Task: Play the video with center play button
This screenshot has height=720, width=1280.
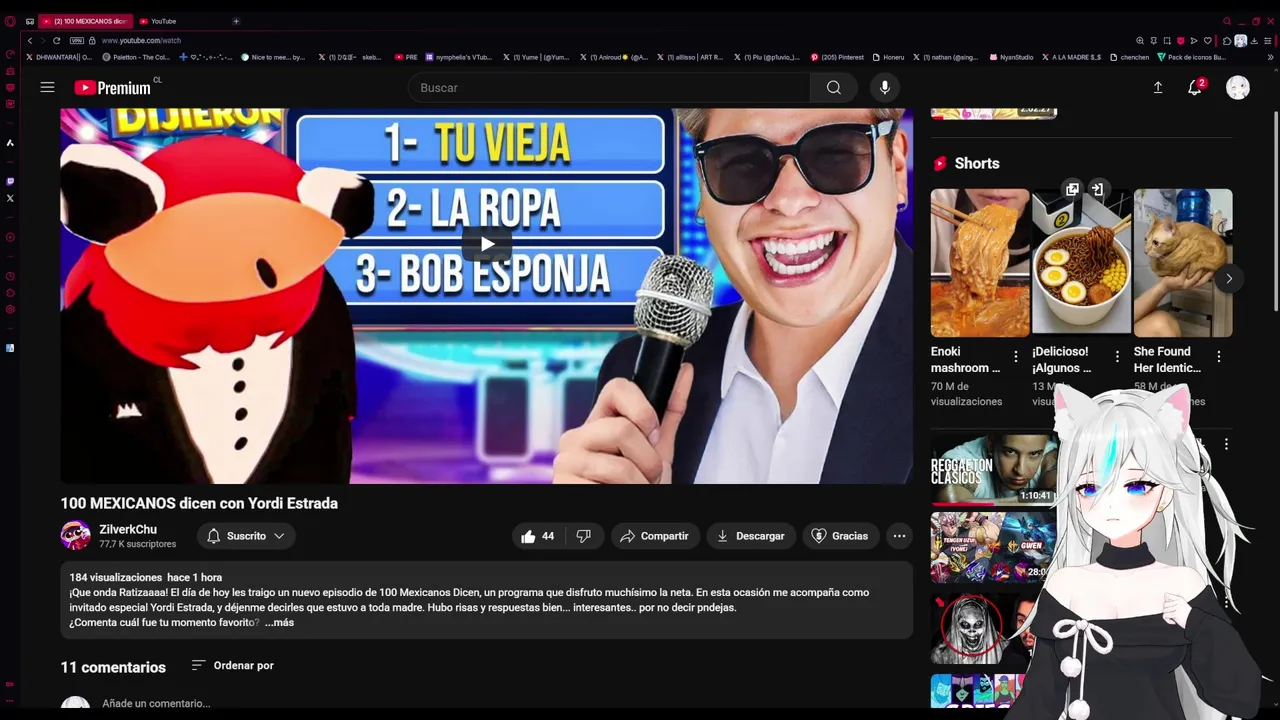Action: (487, 243)
